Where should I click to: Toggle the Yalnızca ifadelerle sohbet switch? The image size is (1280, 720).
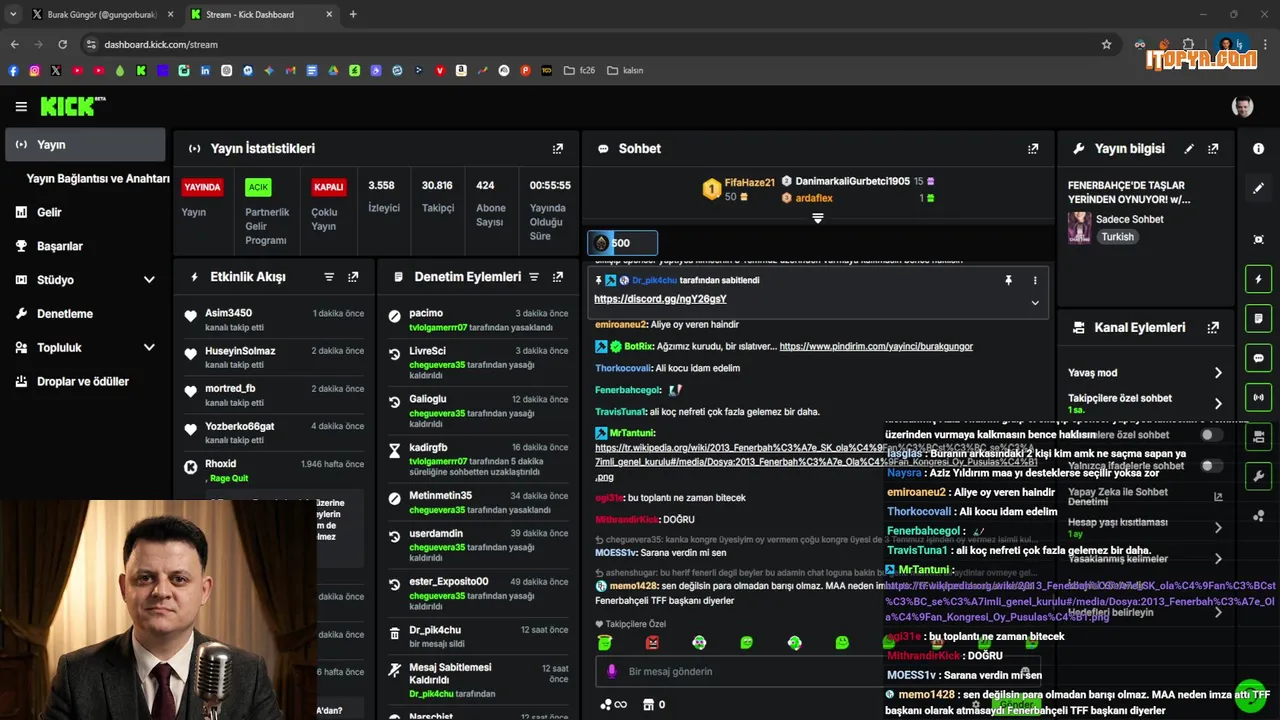coord(1211,466)
